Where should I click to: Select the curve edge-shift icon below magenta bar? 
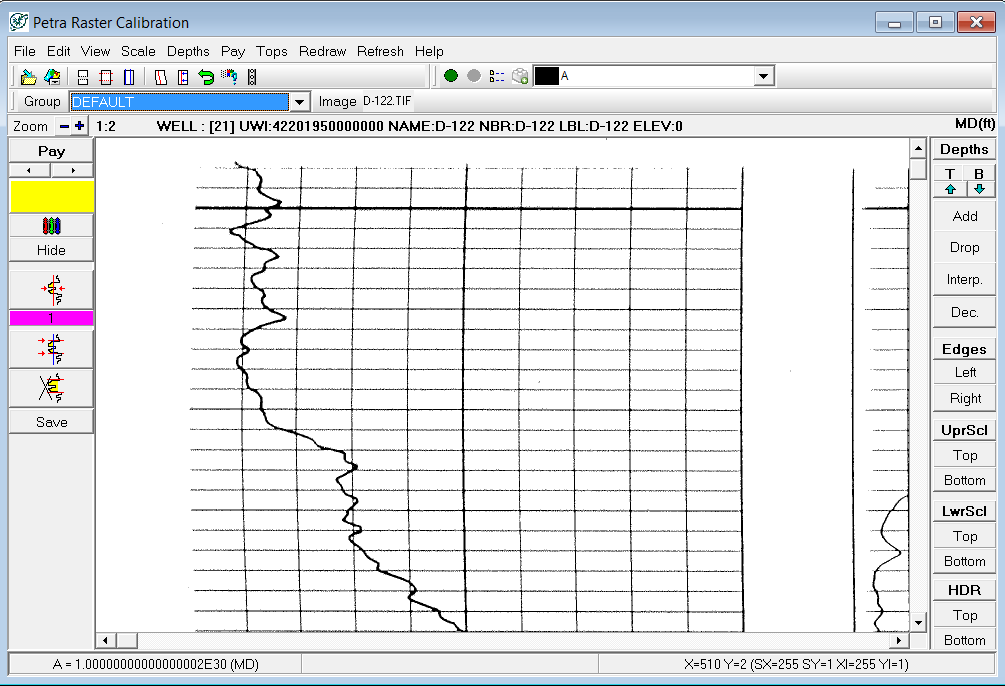pyautogui.click(x=50, y=347)
